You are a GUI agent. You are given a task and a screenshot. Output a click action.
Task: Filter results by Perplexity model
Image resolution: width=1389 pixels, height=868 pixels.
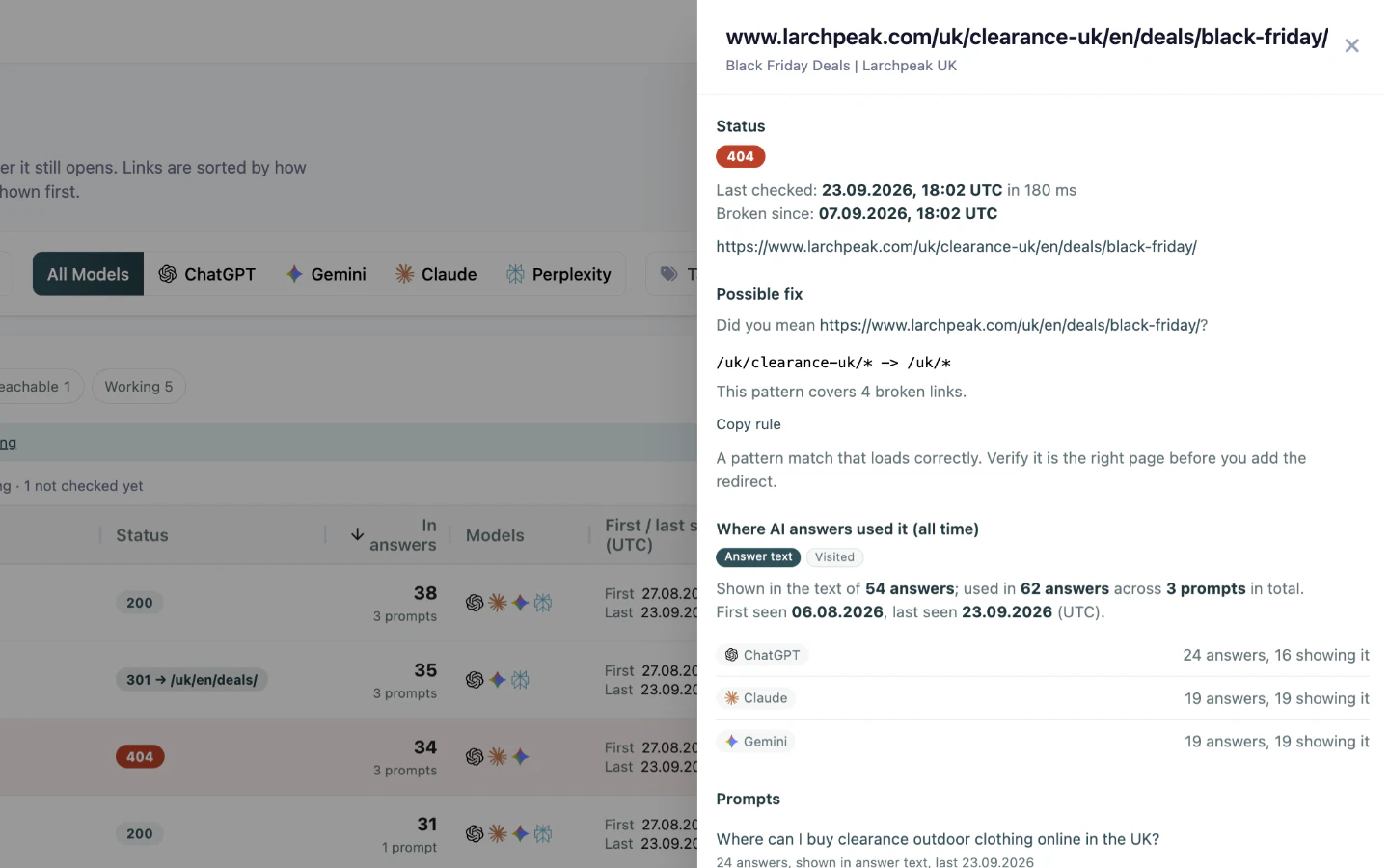[558, 274]
